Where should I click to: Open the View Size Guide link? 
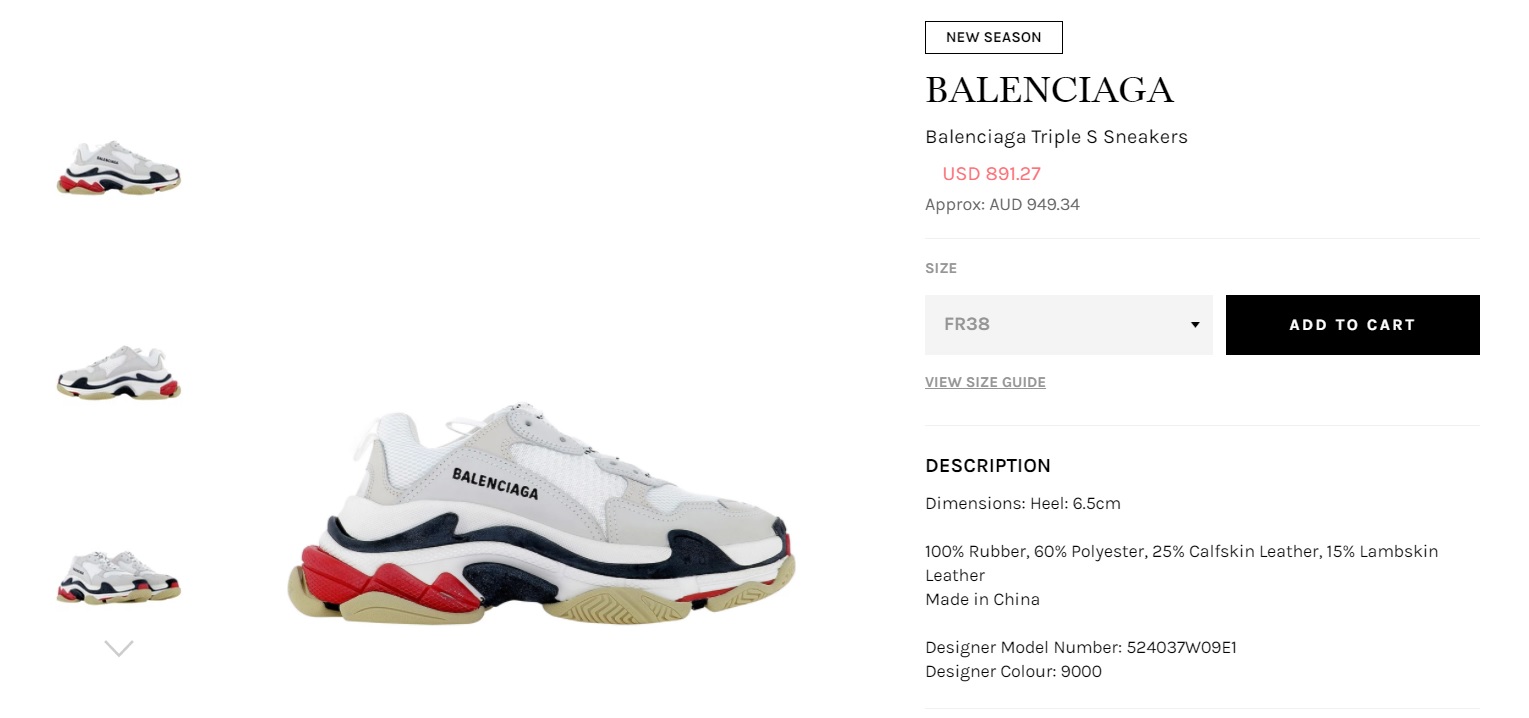coord(985,382)
